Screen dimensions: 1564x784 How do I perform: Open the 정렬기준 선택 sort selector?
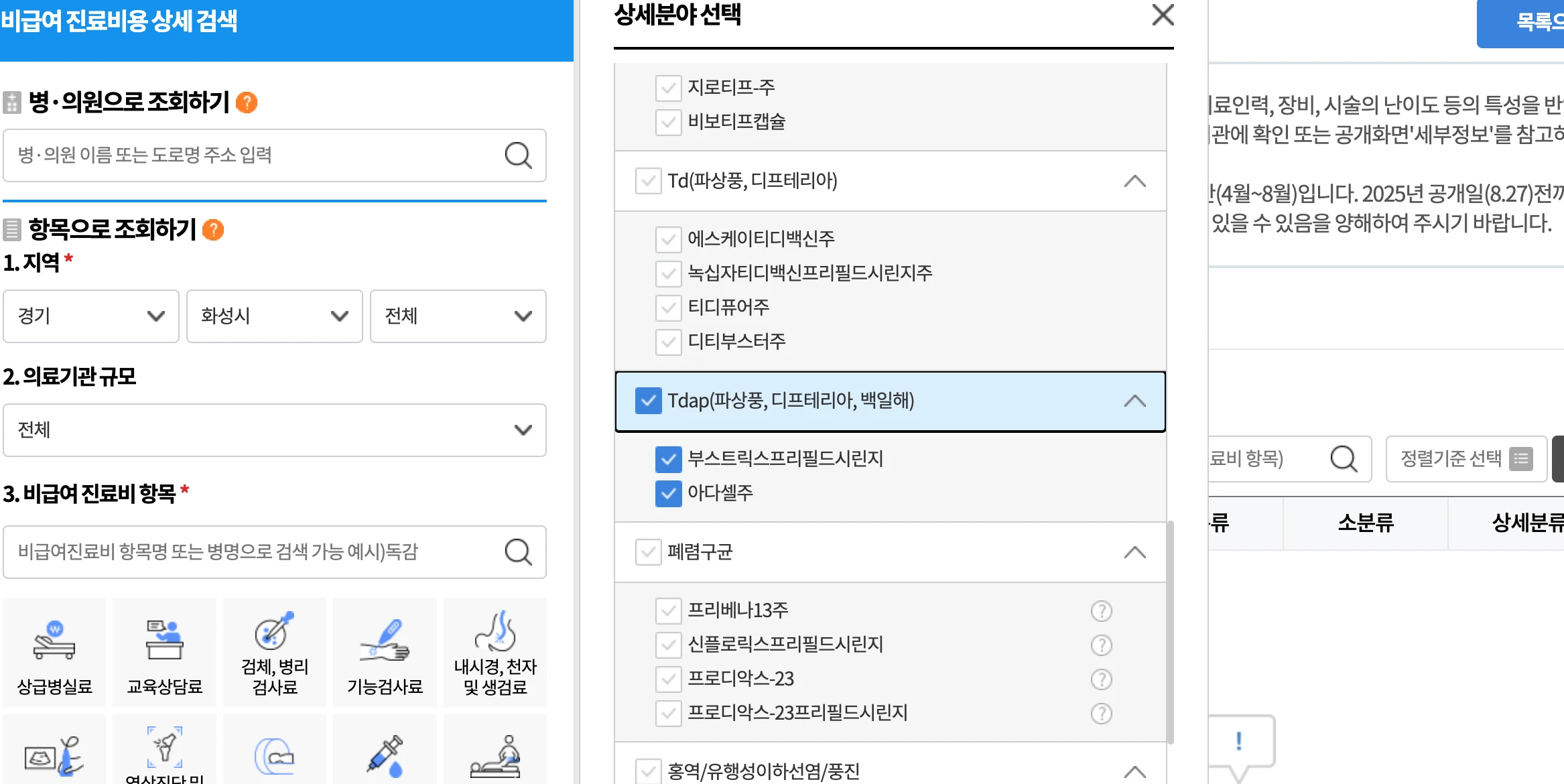1466,459
